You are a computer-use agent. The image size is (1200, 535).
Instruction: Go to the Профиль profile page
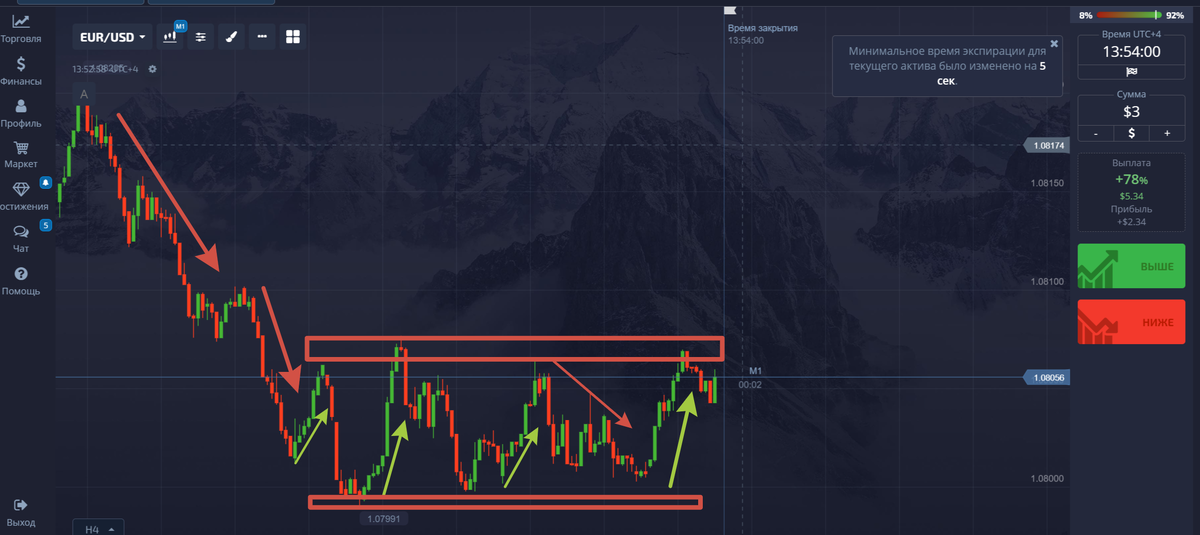pos(21,112)
